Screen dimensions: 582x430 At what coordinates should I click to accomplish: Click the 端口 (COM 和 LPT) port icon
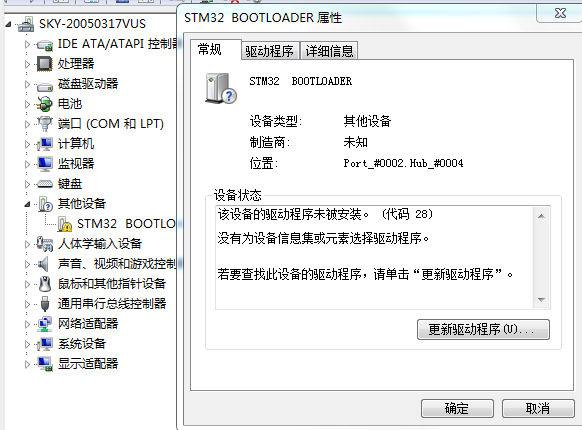pyautogui.click(x=45, y=124)
